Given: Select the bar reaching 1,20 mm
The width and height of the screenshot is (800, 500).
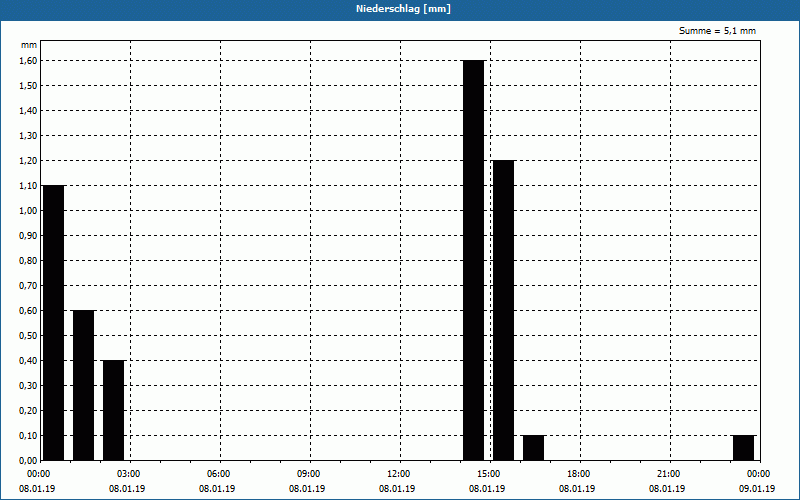Looking at the screenshot, I should (504, 310).
